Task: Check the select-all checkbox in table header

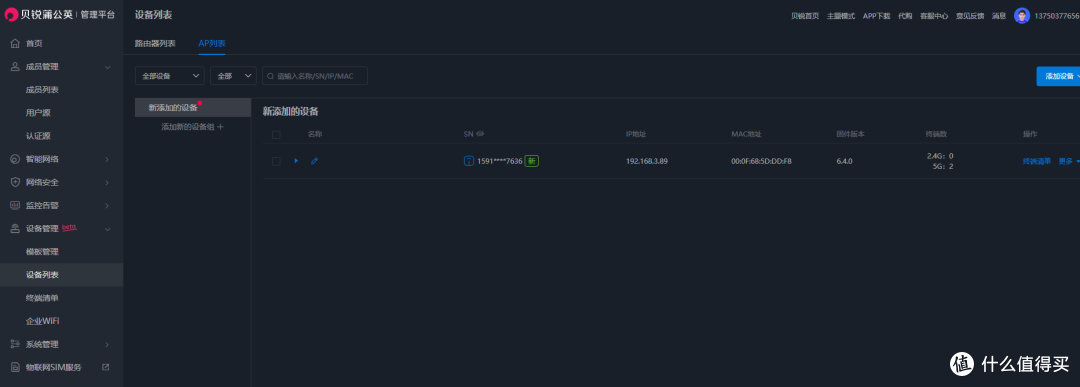Action: coord(276,134)
